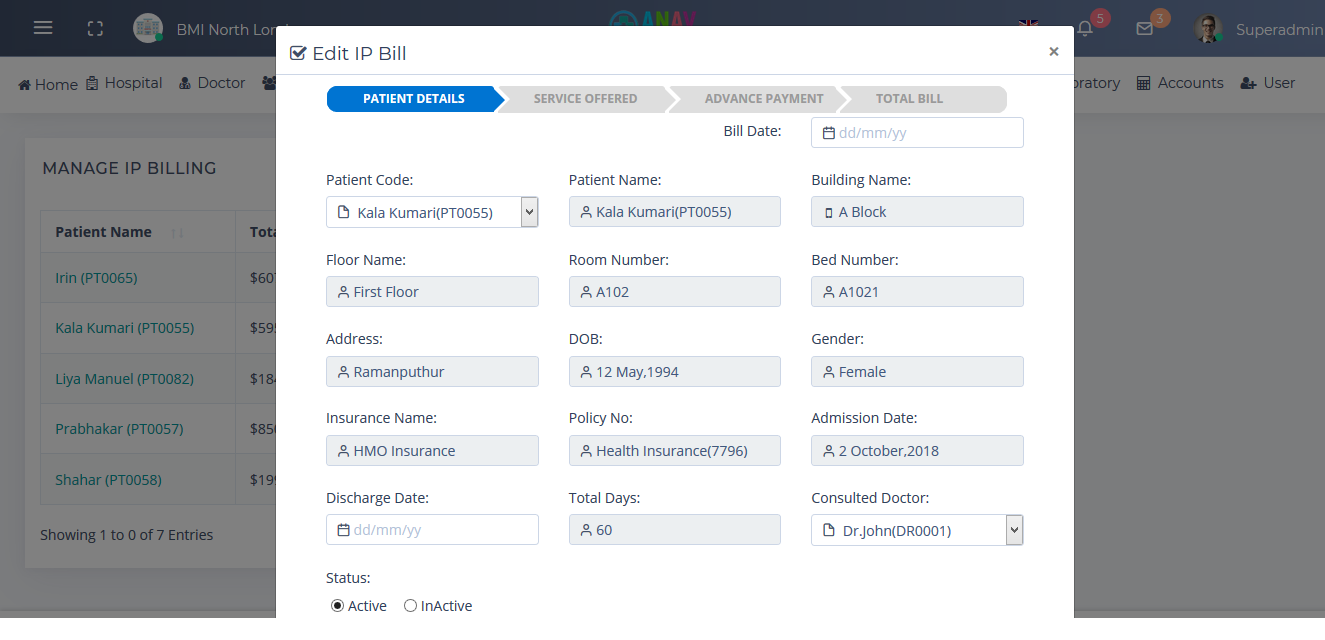Viewport: 1325px width, 640px height.
Task: Click the UK flag language icon
Action: pyautogui.click(x=1027, y=25)
